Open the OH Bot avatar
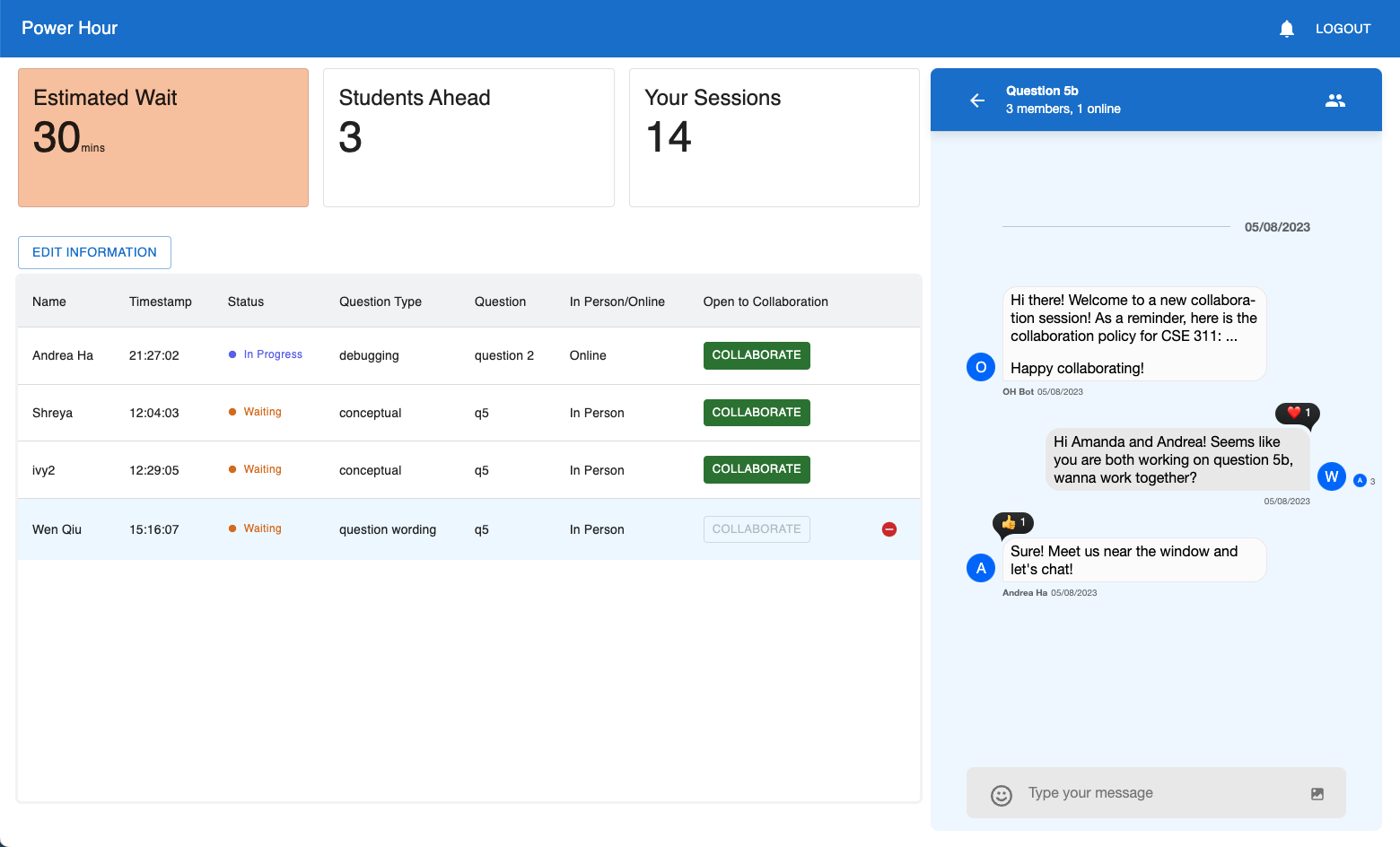 click(980, 367)
